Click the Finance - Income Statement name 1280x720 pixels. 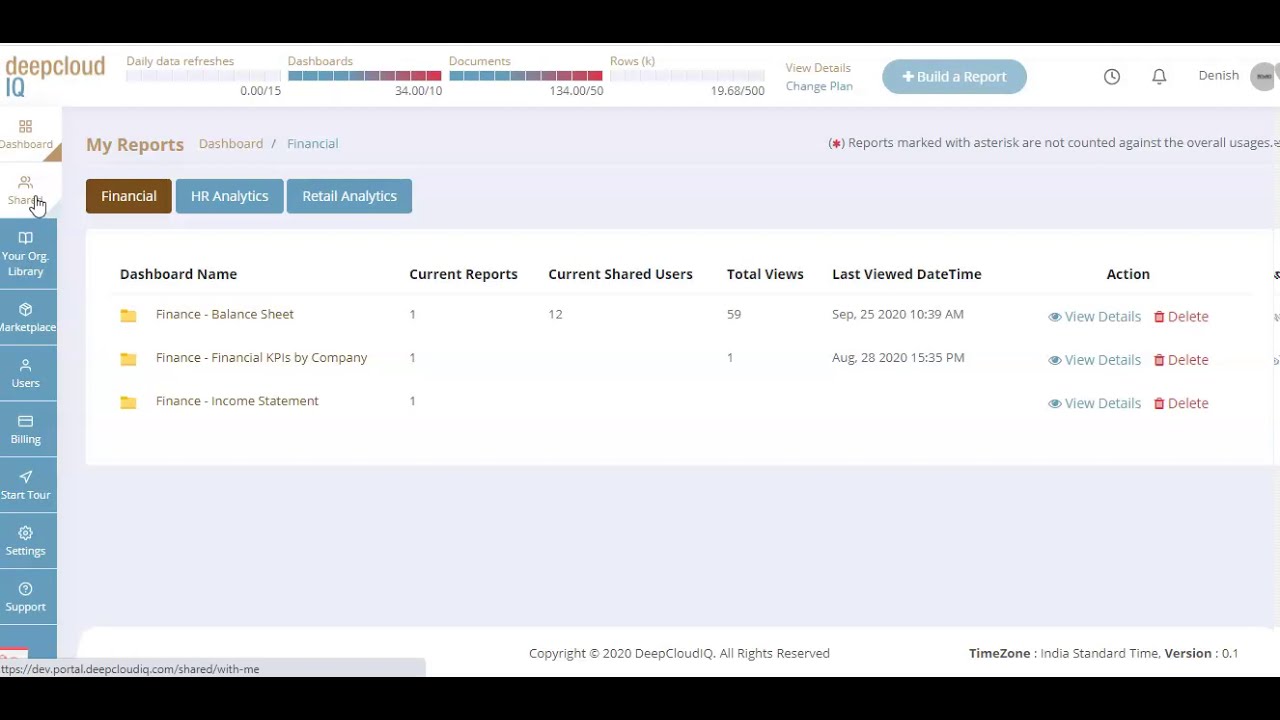[x=237, y=401]
